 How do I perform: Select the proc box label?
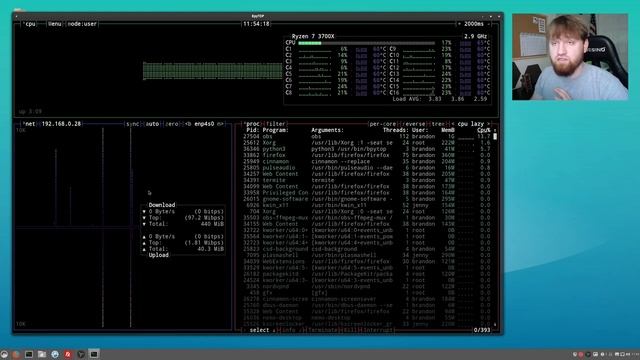pos(252,124)
